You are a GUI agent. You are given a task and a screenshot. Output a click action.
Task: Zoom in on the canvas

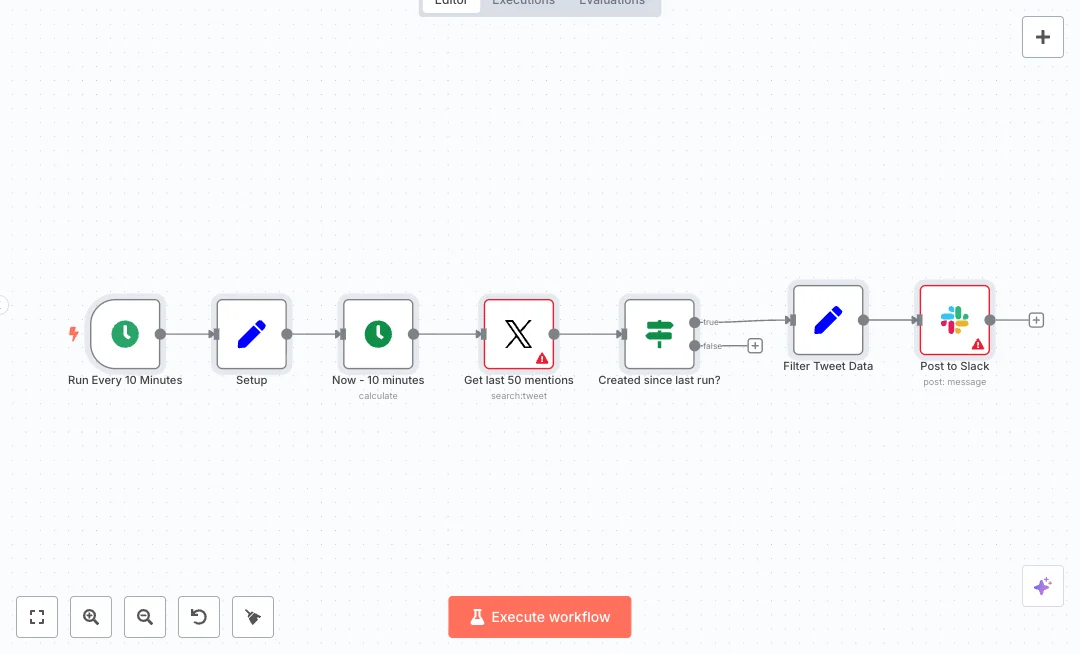[91, 617]
